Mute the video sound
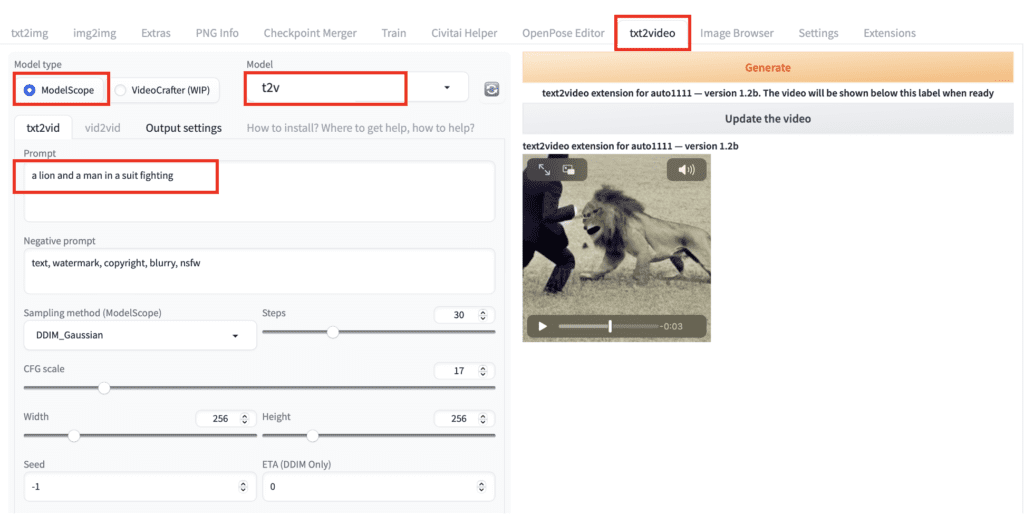This screenshot has width=1024, height=525. pyautogui.click(x=686, y=170)
